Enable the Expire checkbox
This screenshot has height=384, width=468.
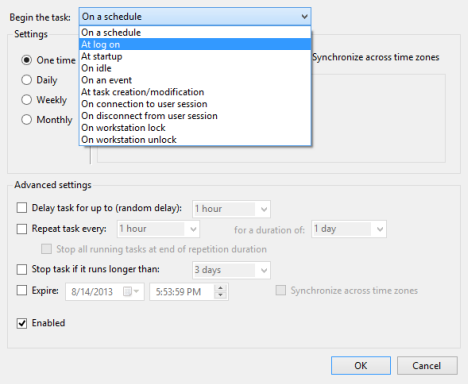[x=22, y=290]
